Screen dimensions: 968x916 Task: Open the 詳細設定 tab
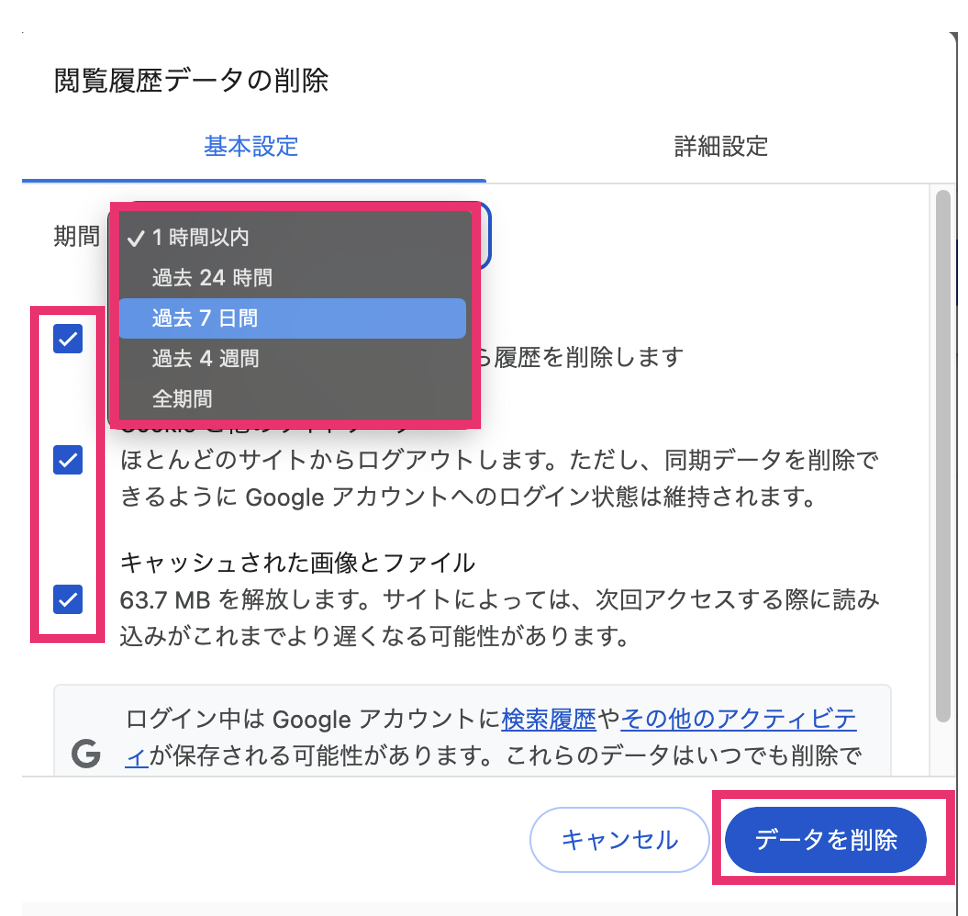tap(720, 147)
